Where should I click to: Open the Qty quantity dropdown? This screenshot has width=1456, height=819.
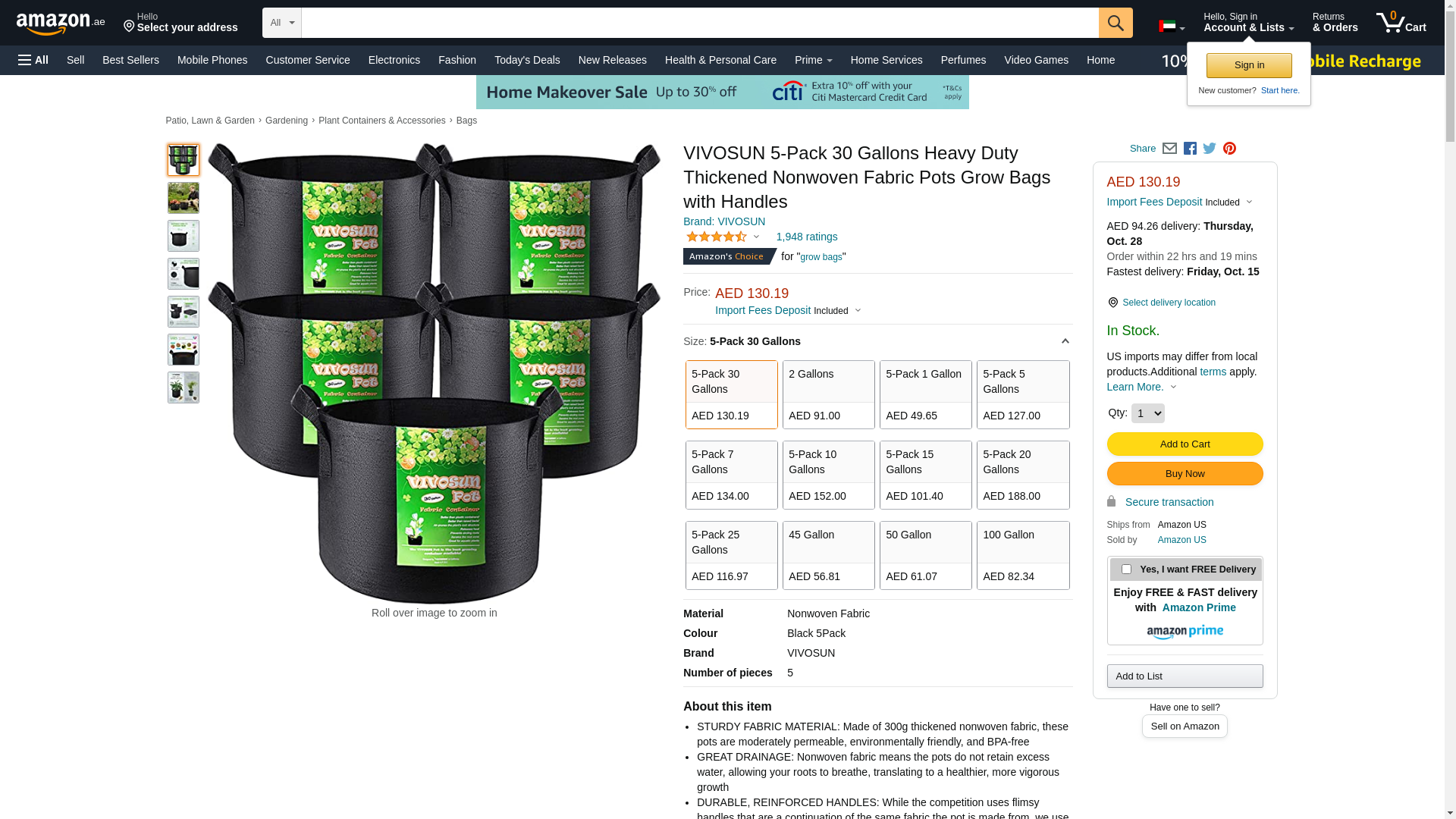pos(1147,413)
